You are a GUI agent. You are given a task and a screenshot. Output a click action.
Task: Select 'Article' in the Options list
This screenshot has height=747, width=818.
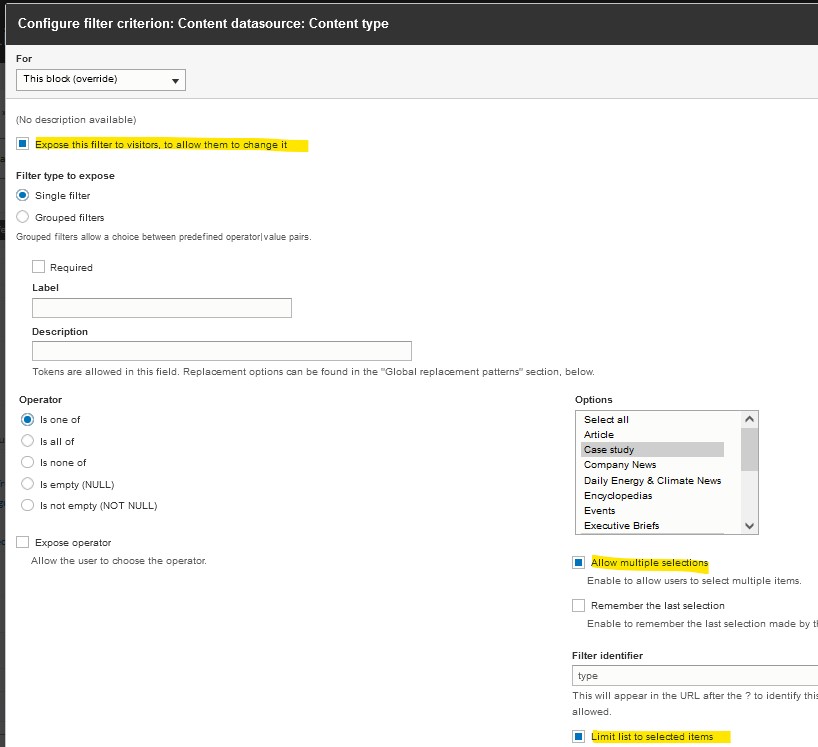point(599,435)
